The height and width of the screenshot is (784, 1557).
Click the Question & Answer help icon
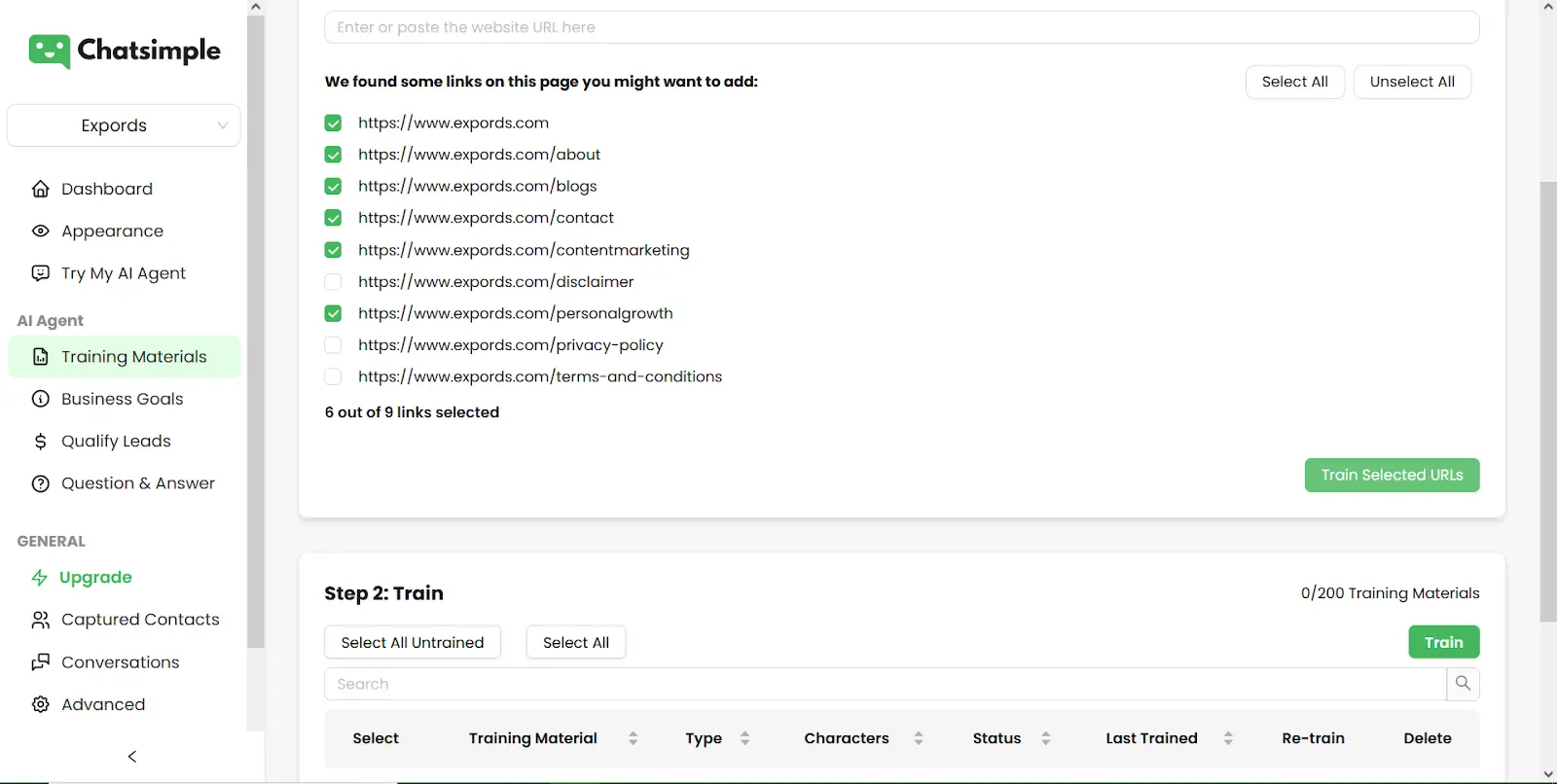[x=41, y=483]
